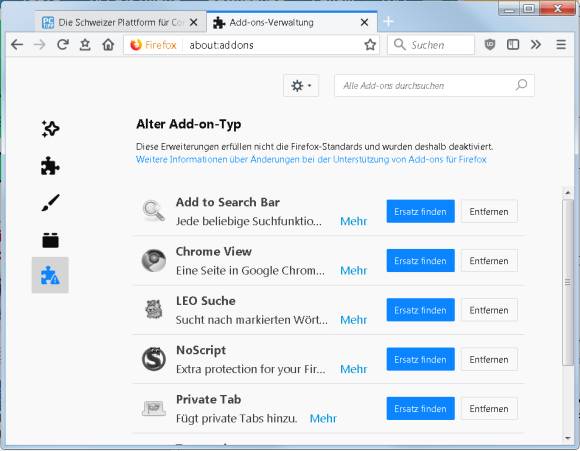Viewport: 580px width, 451px height.
Task: Select the Extensions puzzle-piece sidebar icon
Action: pos(50,165)
